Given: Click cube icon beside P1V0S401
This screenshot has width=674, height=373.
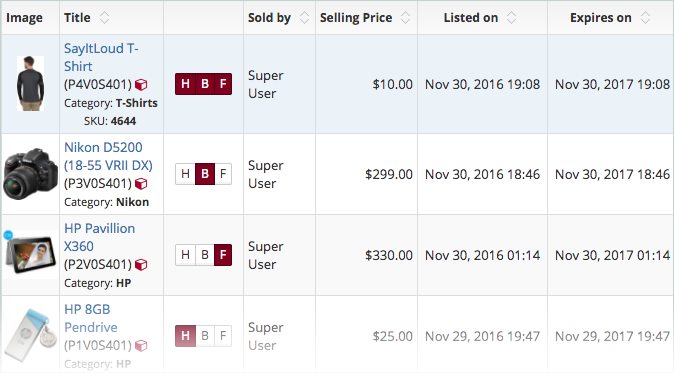Looking at the screenshot, I should coord(141,345).
